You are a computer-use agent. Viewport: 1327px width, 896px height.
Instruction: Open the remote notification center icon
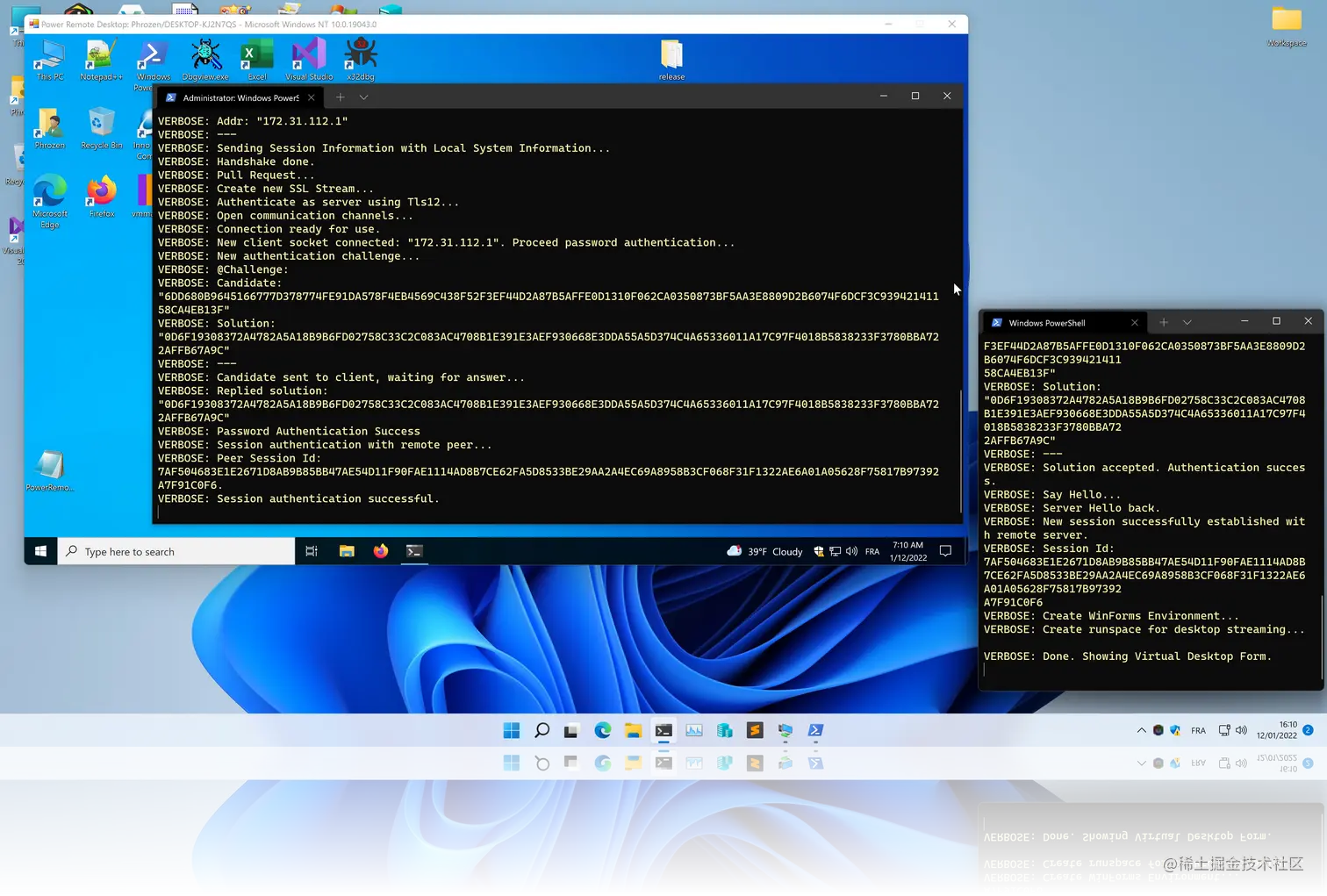pyautogui.click(x=945, y=551)
